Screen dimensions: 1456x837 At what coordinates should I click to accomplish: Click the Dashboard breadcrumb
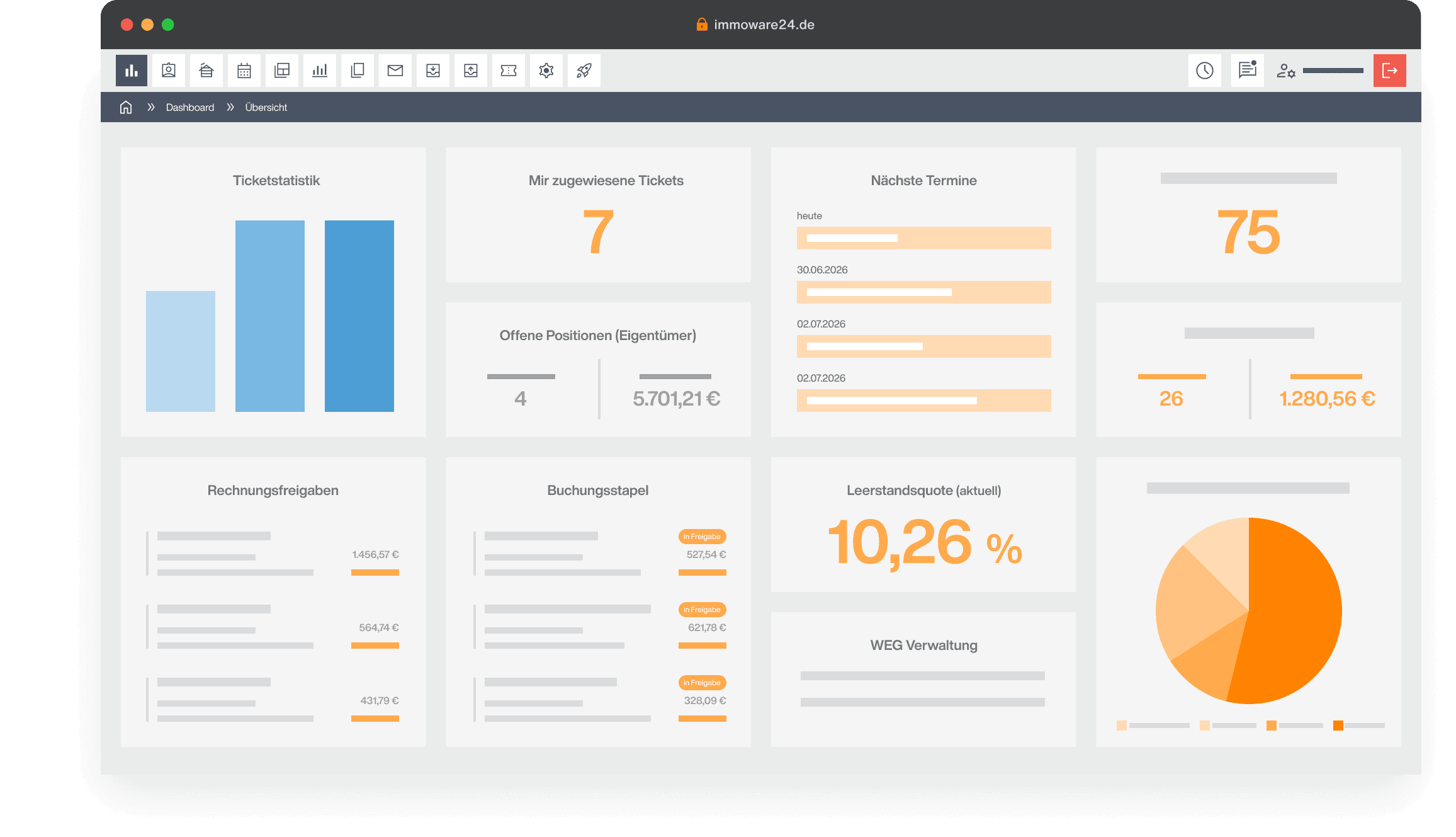189,107
